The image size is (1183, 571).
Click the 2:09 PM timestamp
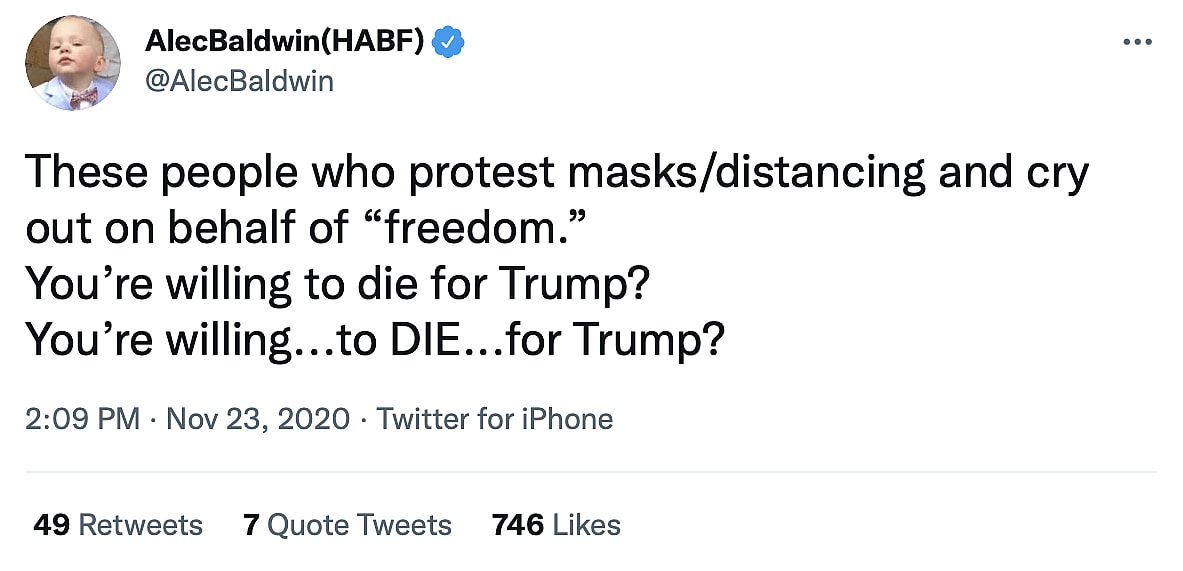pyautogui.click(x=82, y=418)
